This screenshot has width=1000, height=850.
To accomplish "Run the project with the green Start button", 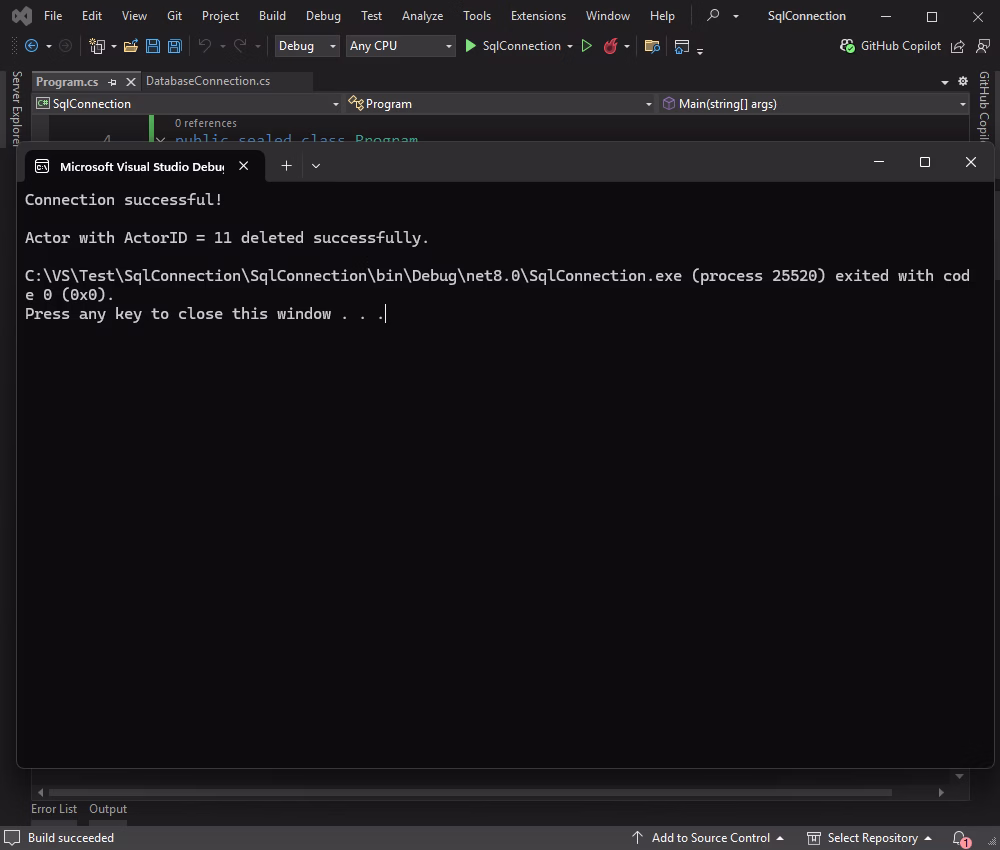I will point(470,46).
